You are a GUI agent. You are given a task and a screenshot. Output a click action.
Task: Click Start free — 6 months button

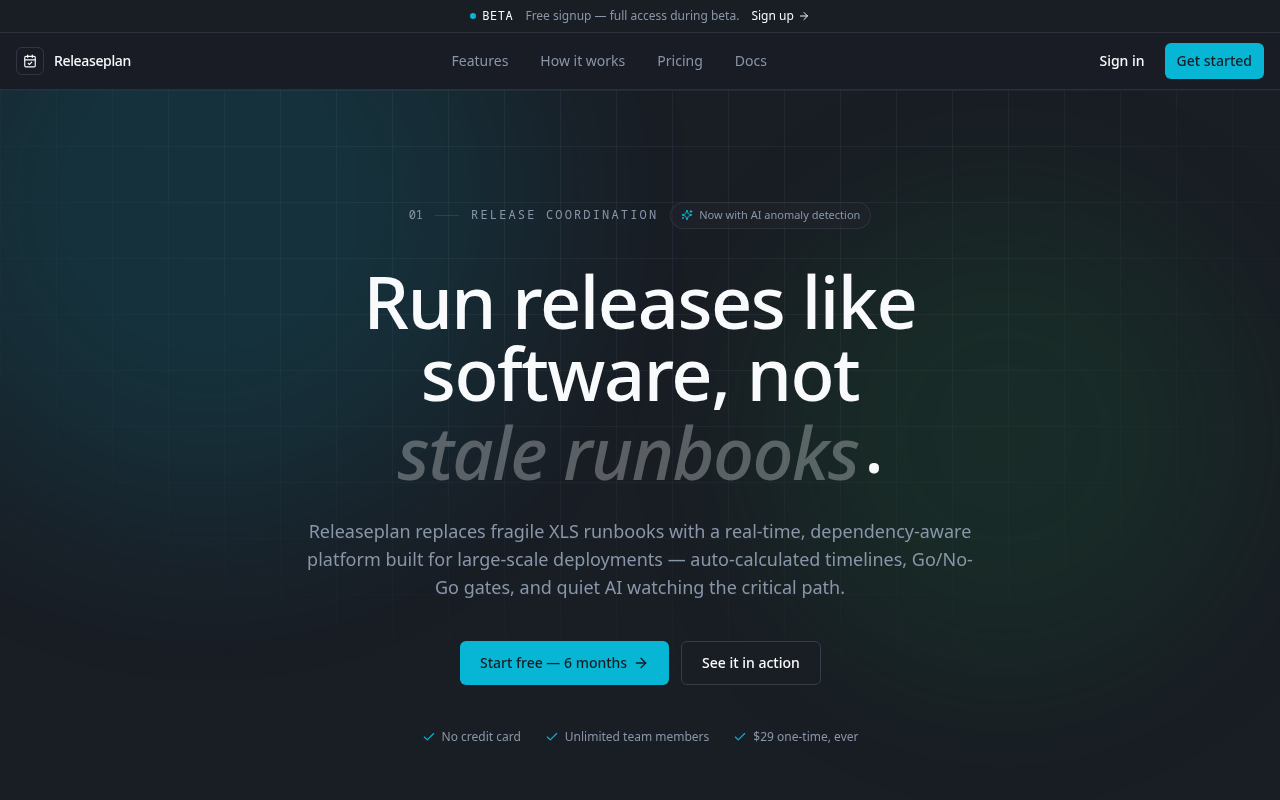pyautogui.click(x=564, y=663)
